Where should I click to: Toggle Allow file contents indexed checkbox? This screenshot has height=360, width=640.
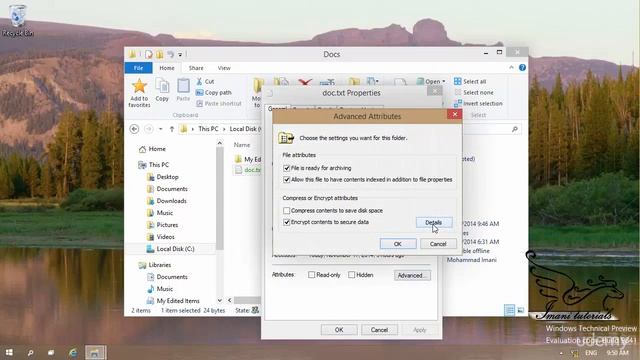287,180
